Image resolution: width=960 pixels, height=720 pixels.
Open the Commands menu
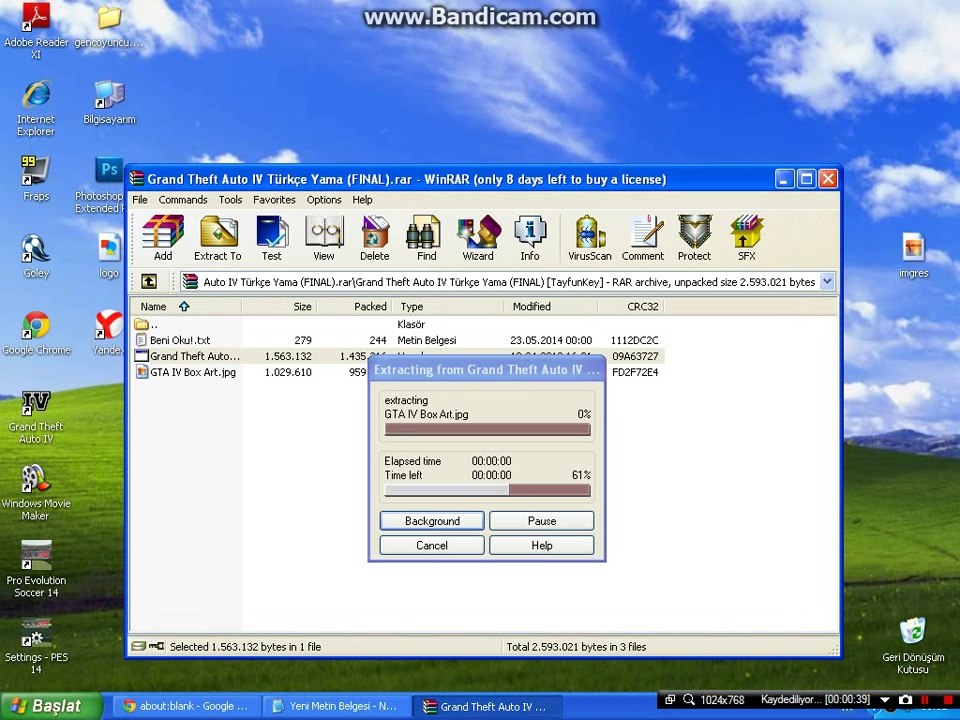click(x=182, y=200)
